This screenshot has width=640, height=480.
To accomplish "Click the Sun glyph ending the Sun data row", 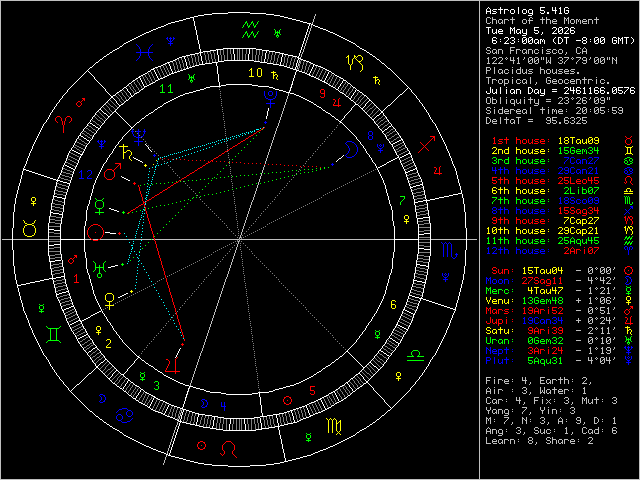I will pos(629,271).
